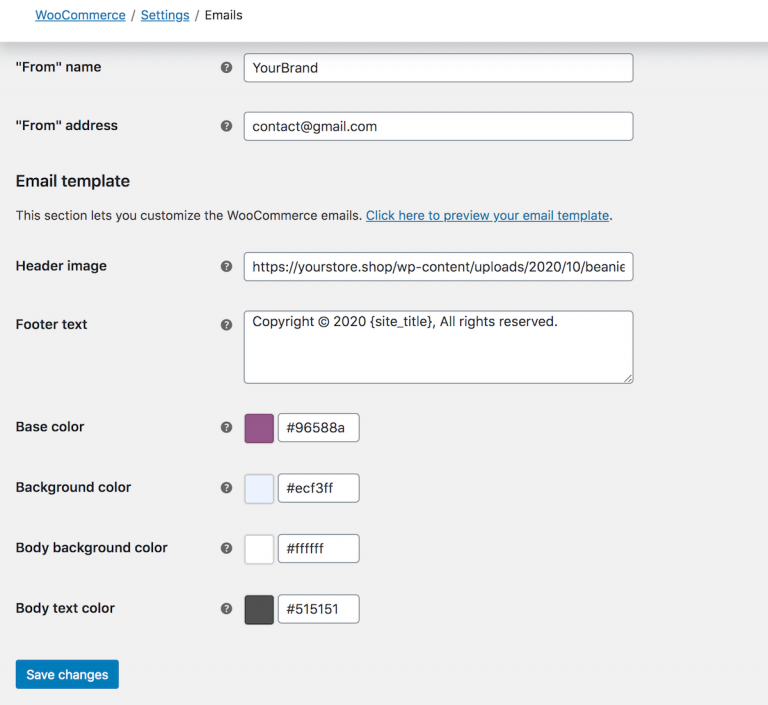Select the Base color hex field #96588a
This screenshot has height=705, width=768.
tap(318, 428)
